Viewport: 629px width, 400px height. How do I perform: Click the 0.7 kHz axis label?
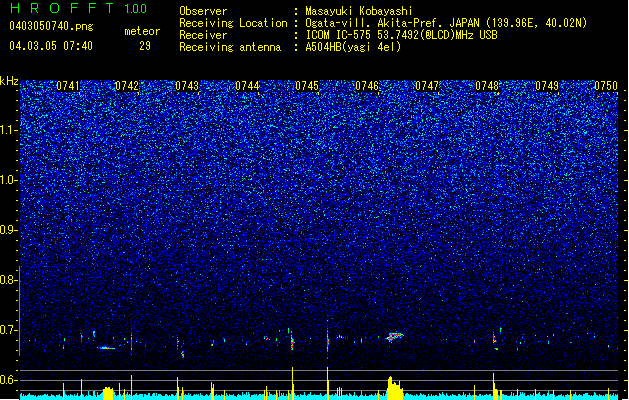(9, 330)
